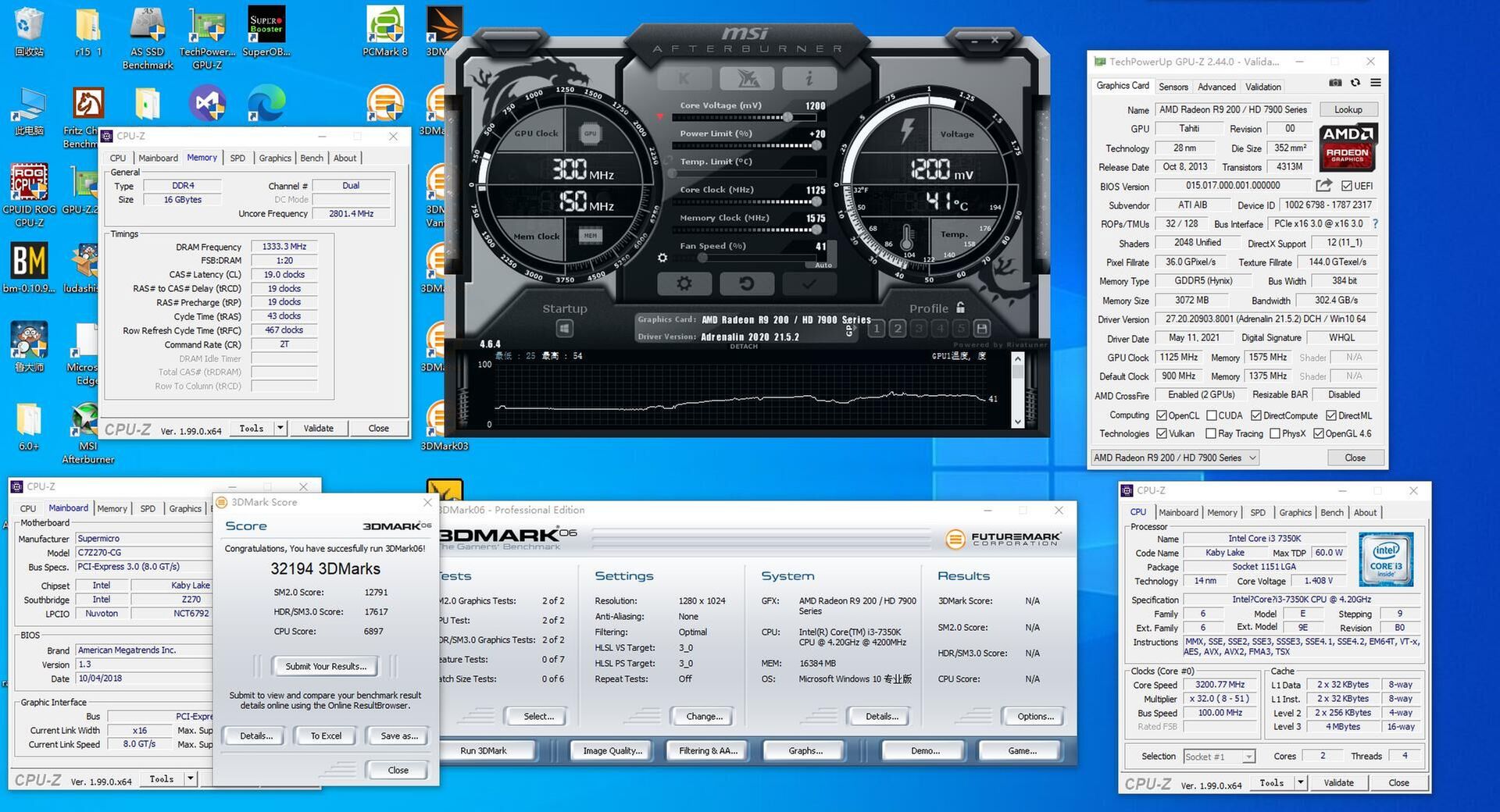The height and width of the screenshot is (812, 1500).
Task: Click the To Excel button in 3DMark Score
Action: [x=326, y=735]
